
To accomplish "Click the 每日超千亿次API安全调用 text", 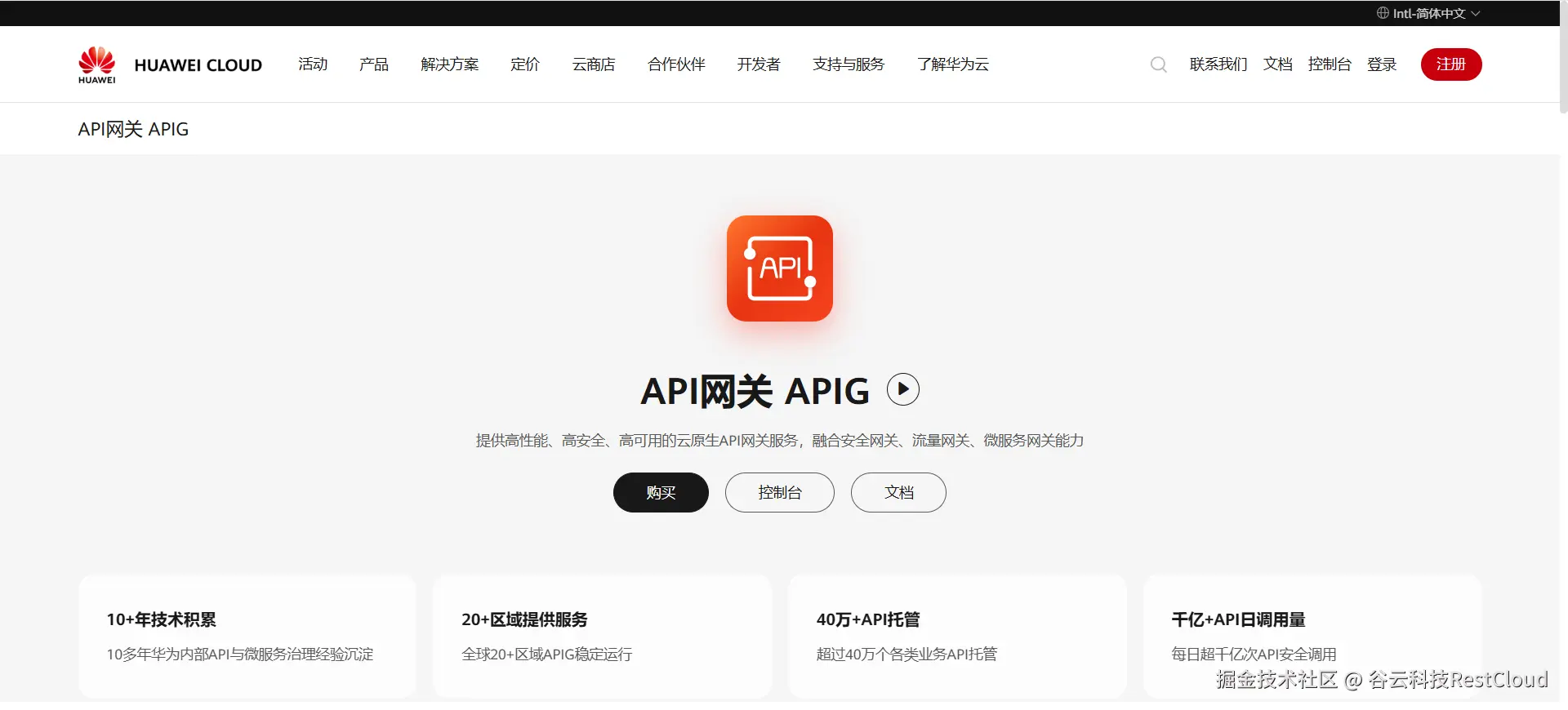I will click(x=1254, y=654).
